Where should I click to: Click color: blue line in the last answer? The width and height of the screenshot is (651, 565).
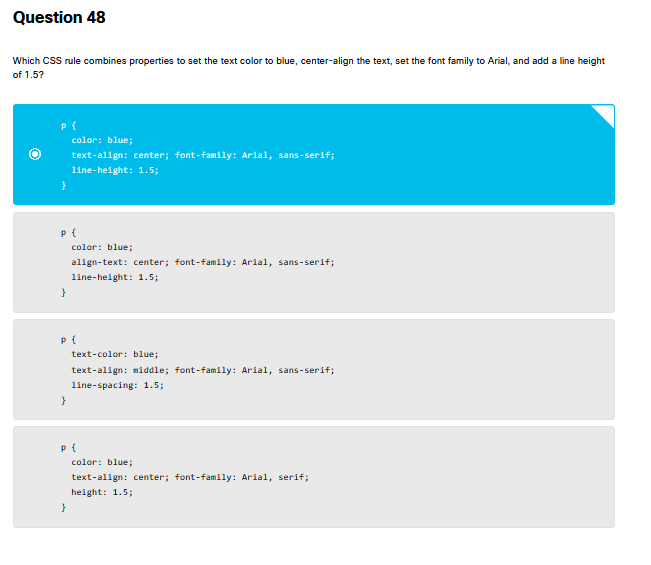101,462
